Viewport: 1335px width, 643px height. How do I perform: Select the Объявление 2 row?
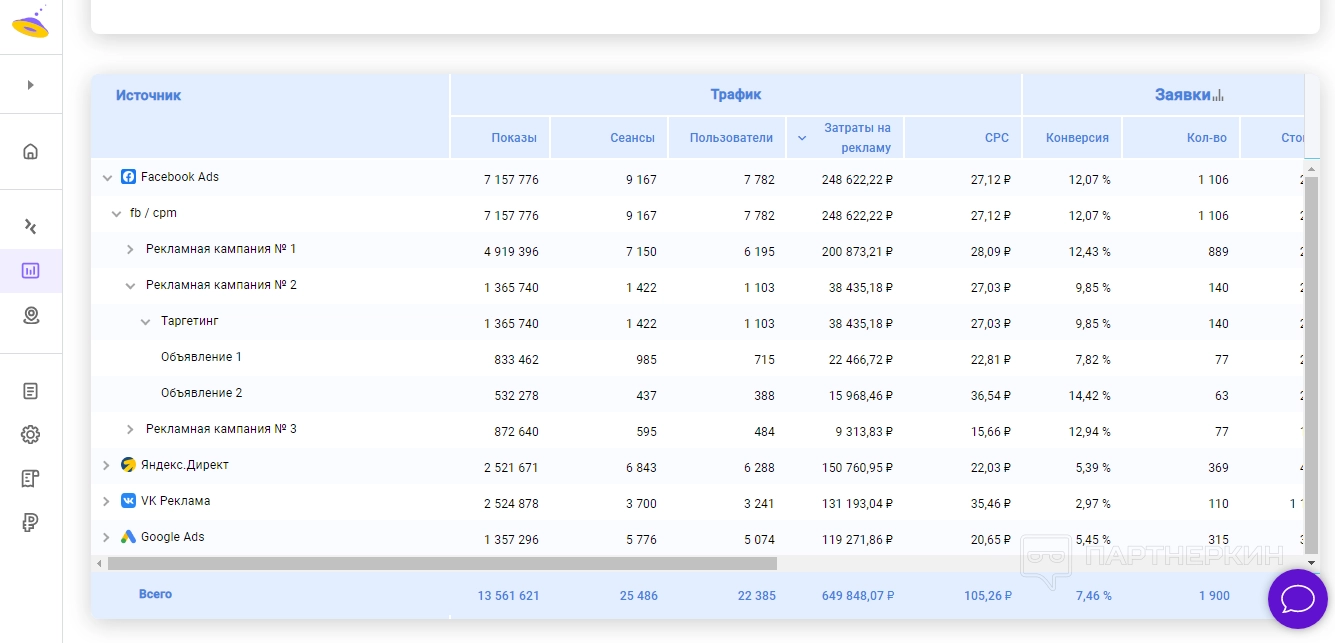201,394
